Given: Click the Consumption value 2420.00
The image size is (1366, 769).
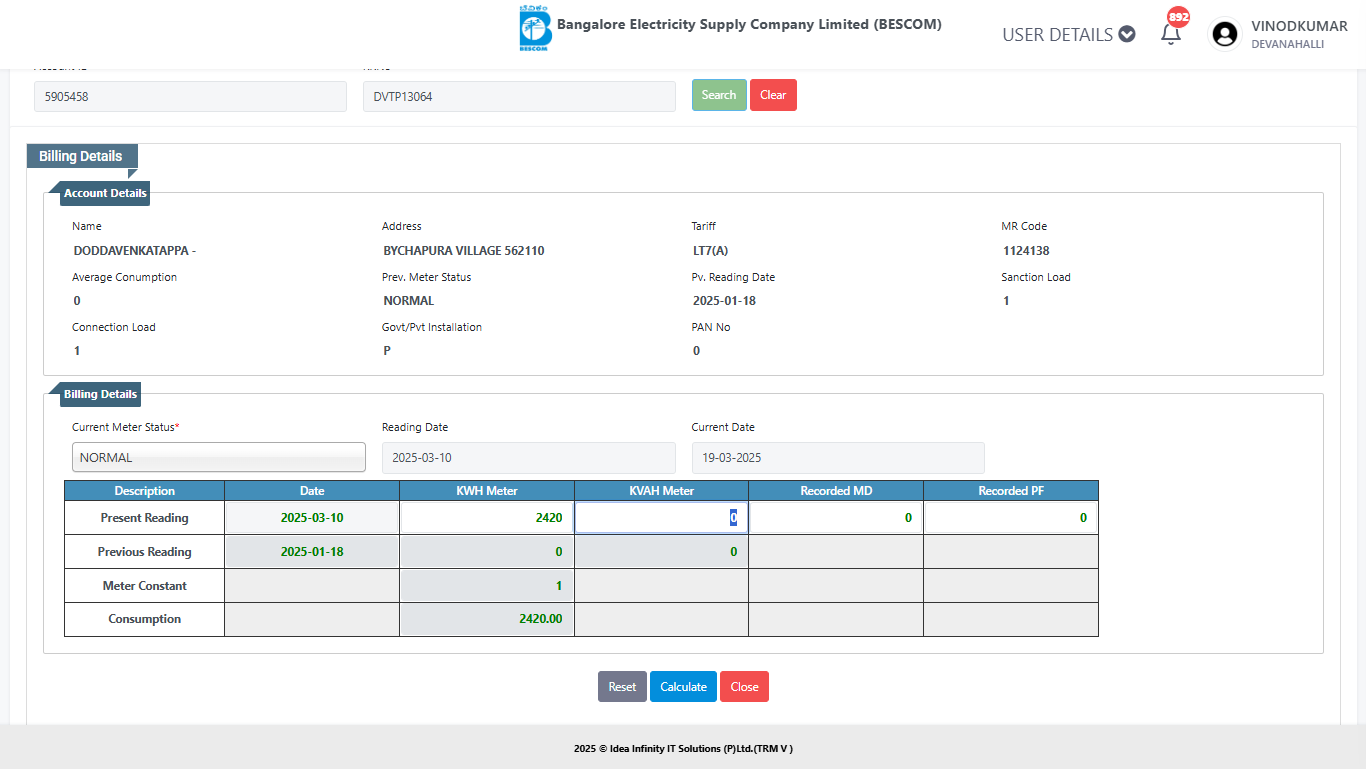Looking at the screenshot, I should click(541, 619).
